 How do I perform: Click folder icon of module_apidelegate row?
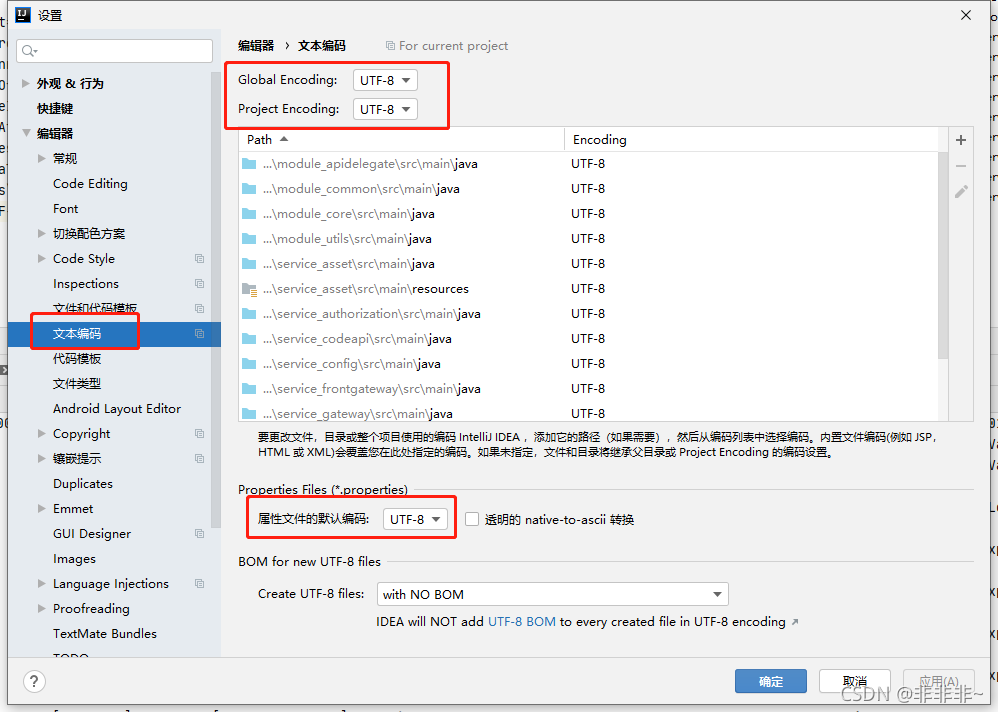249,164
